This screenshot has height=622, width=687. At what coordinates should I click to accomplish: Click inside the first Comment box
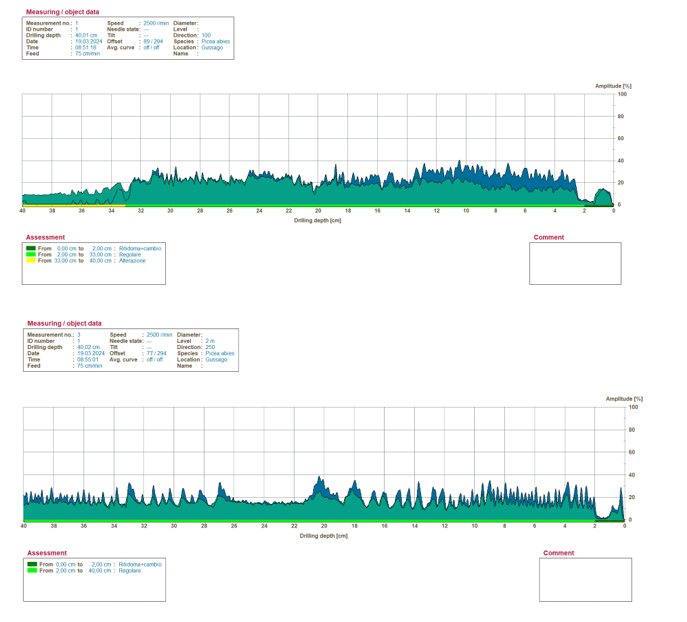pyautogui.click(x=575, y=263)
